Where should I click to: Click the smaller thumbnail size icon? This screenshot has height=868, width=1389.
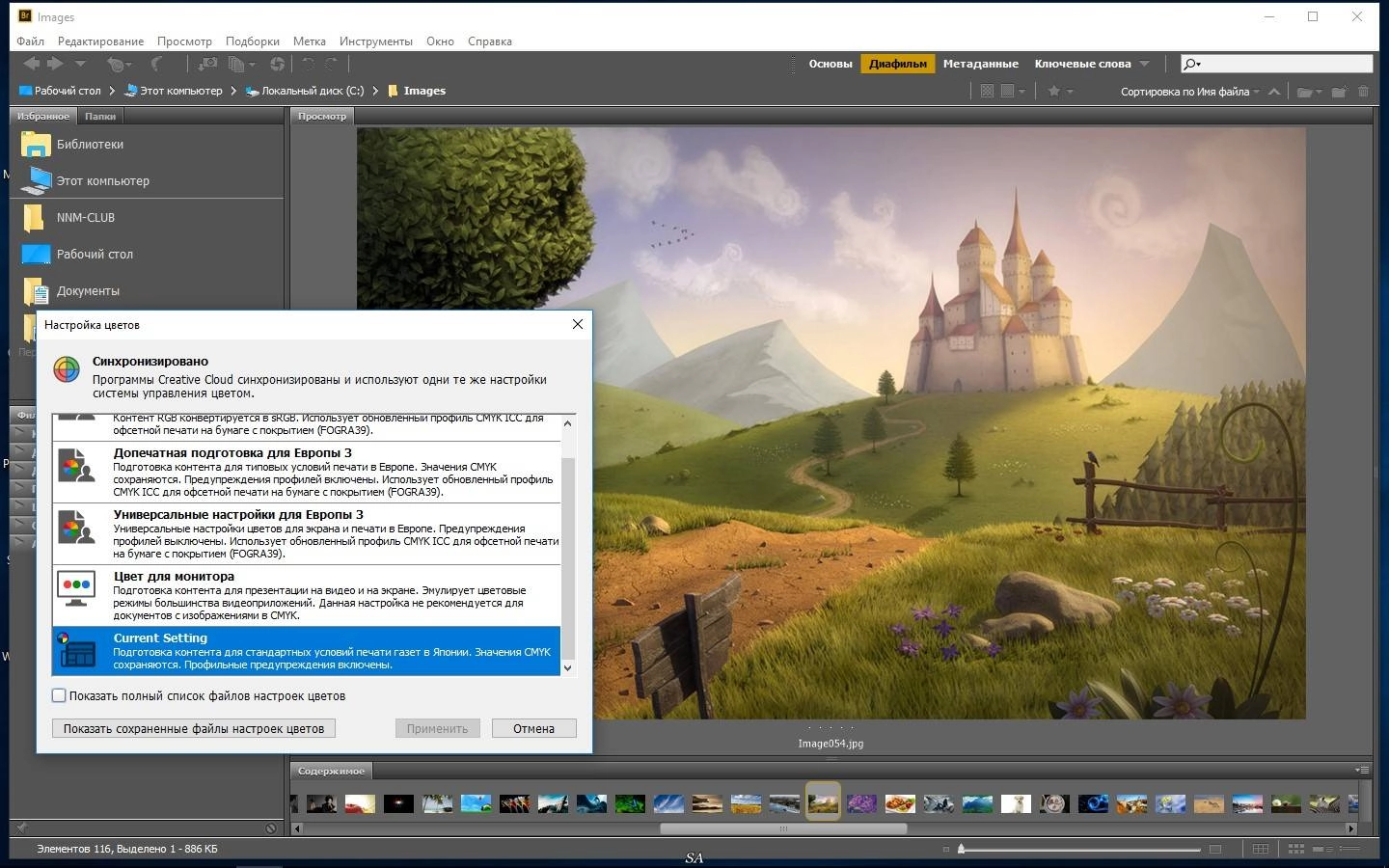(946, 850)
